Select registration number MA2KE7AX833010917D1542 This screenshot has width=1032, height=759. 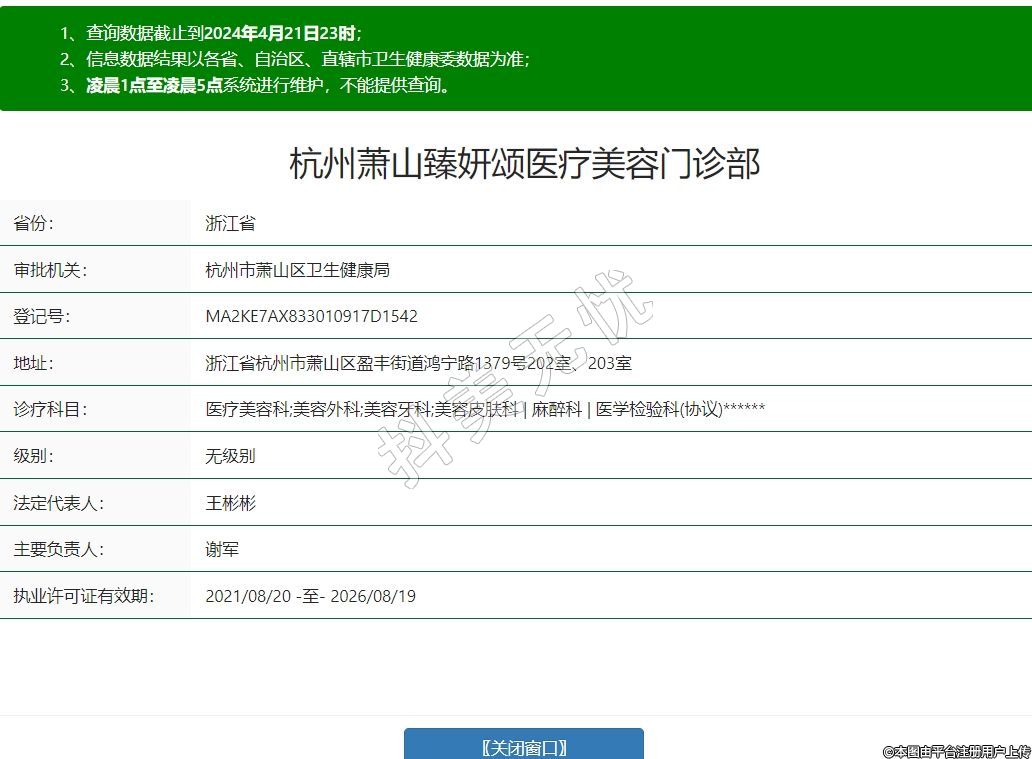[x=311, y=316]
